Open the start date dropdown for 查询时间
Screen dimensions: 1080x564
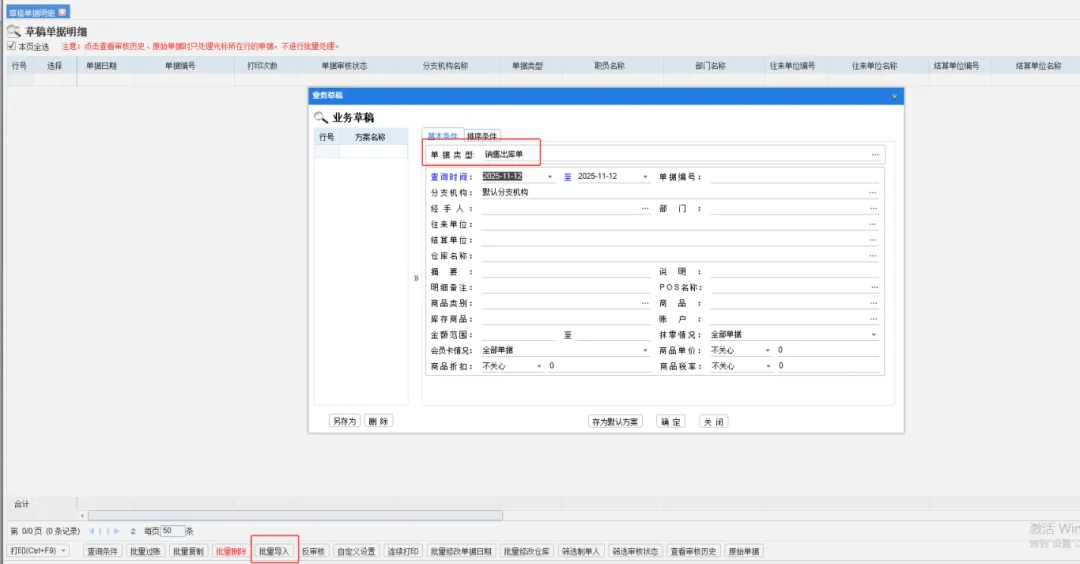[550, 176]
